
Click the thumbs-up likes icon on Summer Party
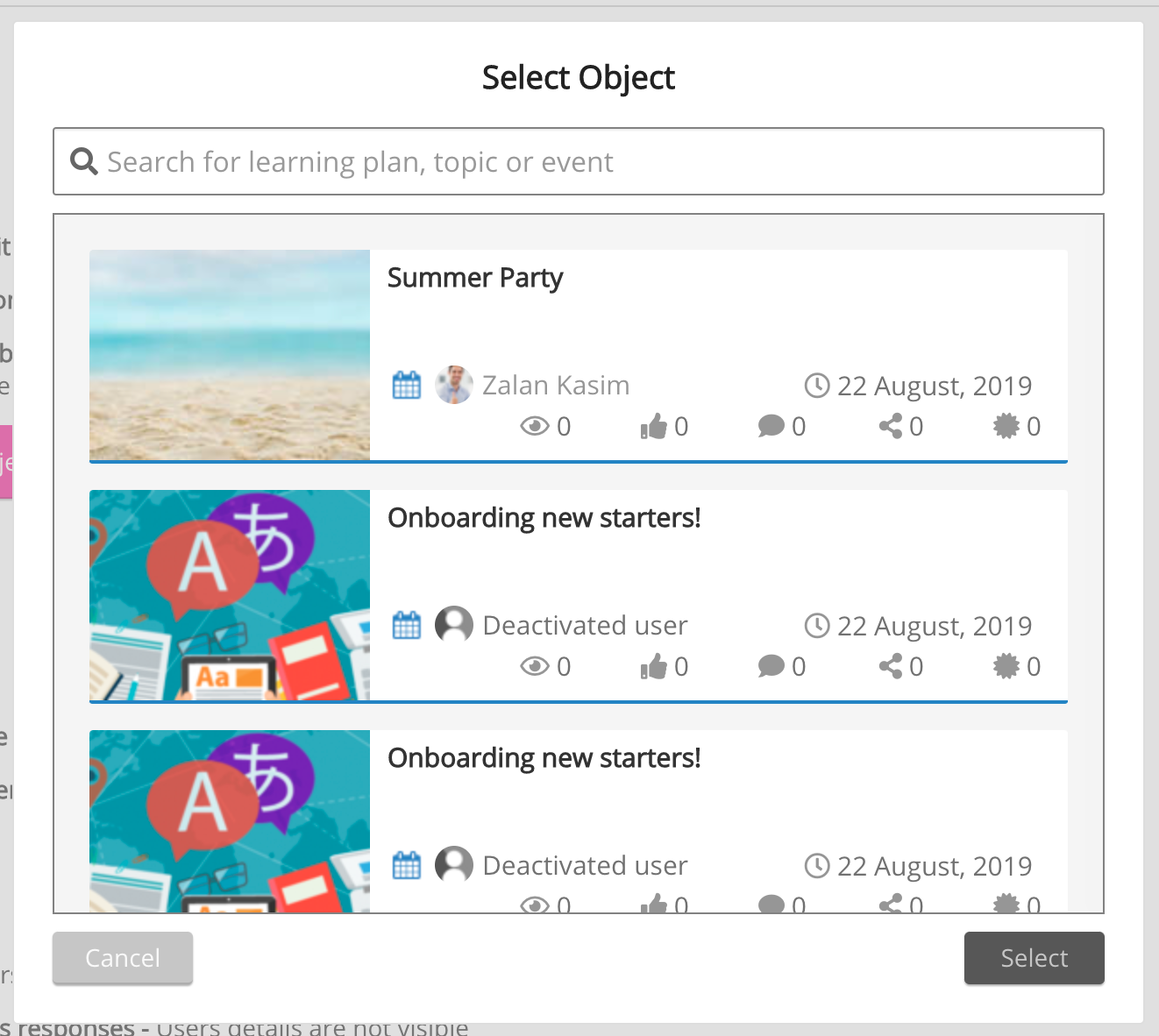pyautogui.click(x=653, y=427)
